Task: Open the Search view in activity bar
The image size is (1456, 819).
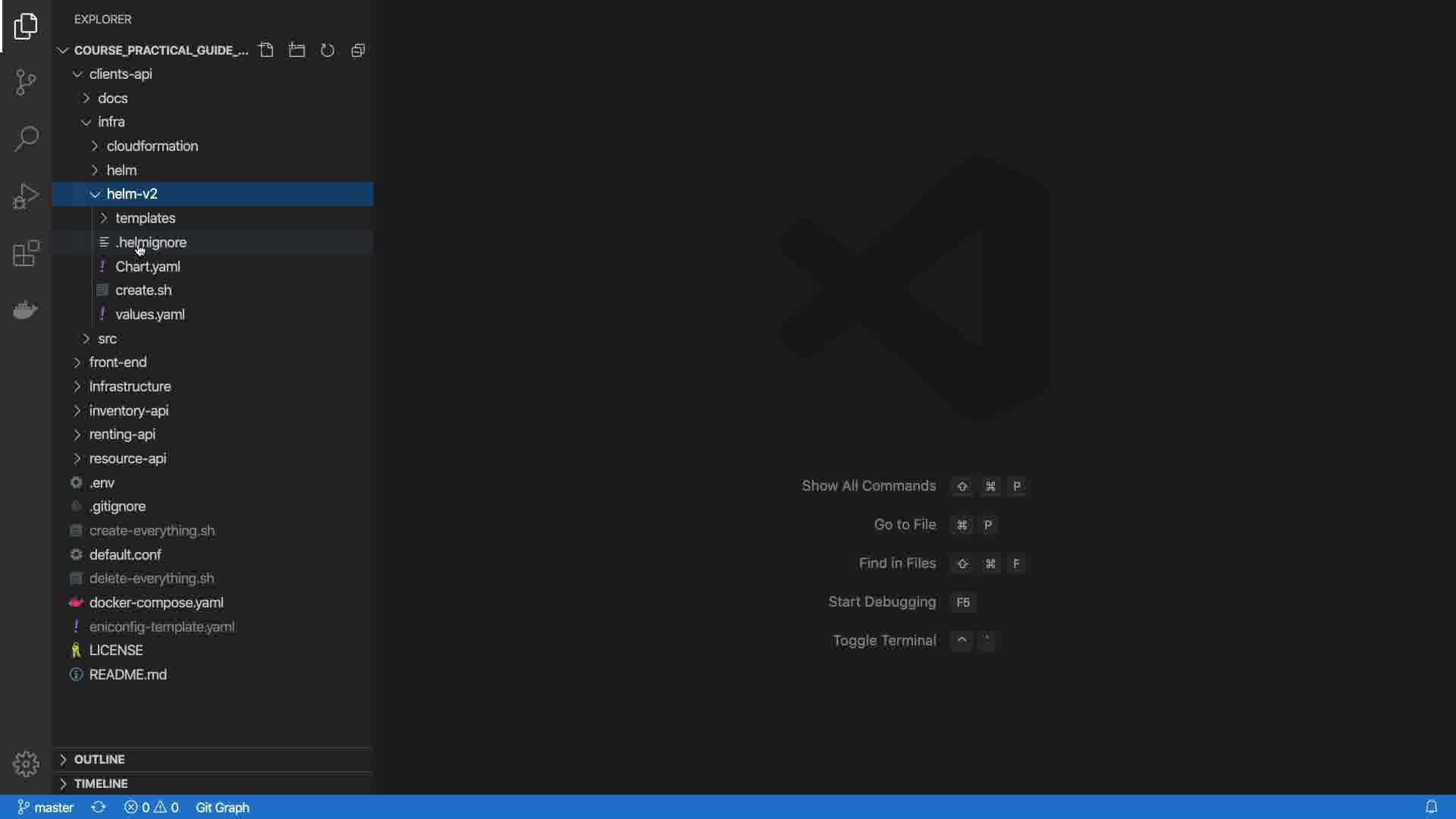Action: 26,139
